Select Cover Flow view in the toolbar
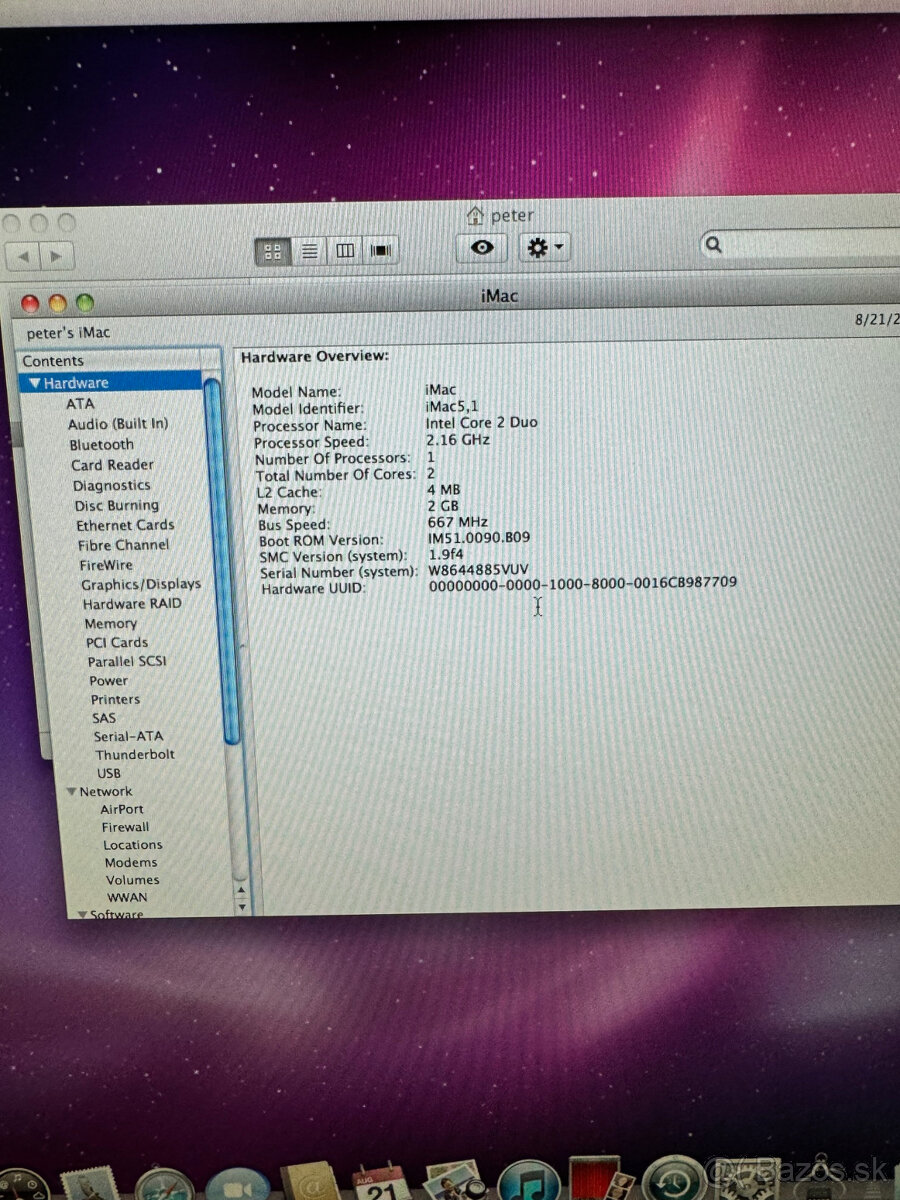This screenshot has width=900, height=1200. tap(381, 251)
